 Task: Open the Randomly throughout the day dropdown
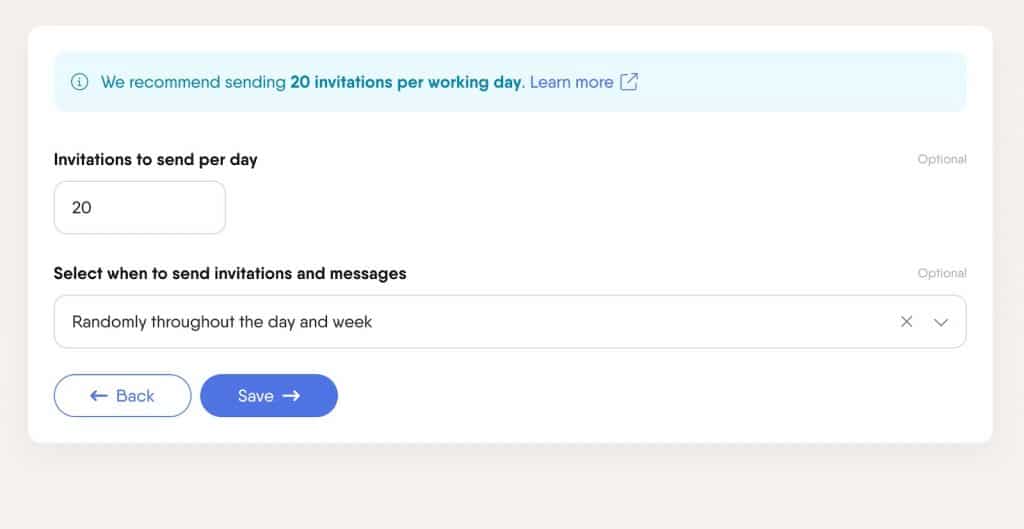tap(510, 321)
